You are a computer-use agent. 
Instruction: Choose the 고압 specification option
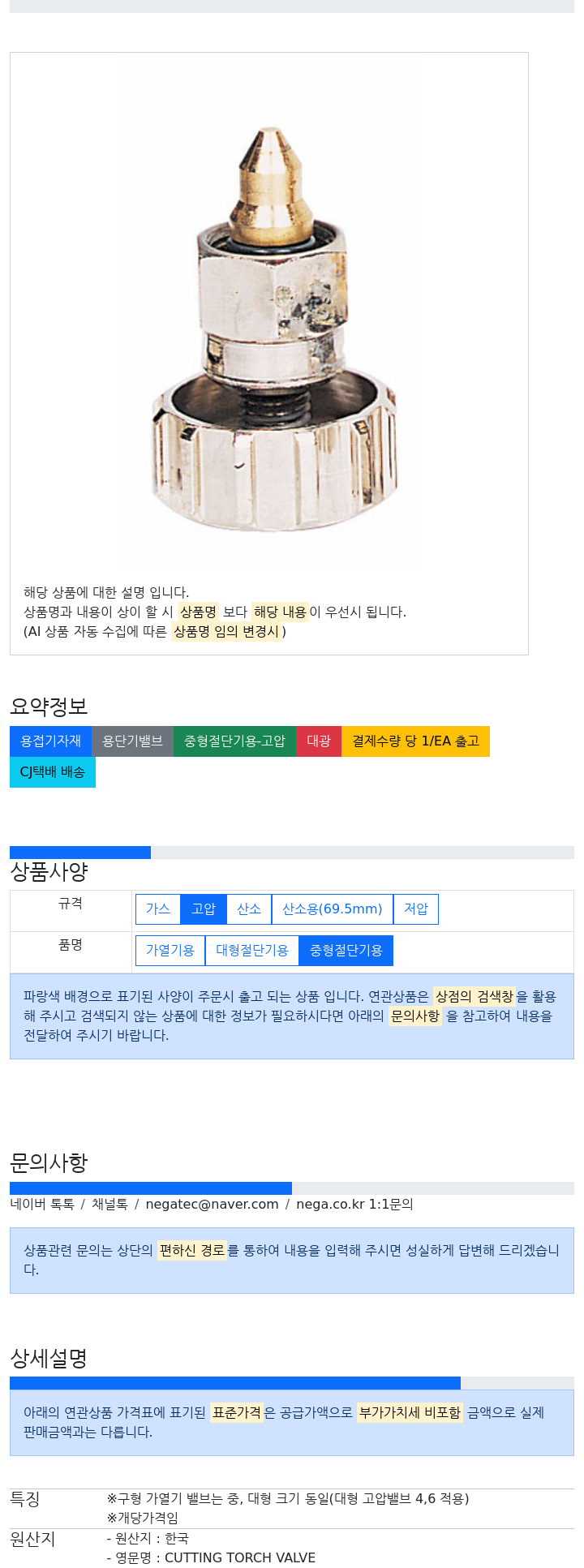click(204, 909)
